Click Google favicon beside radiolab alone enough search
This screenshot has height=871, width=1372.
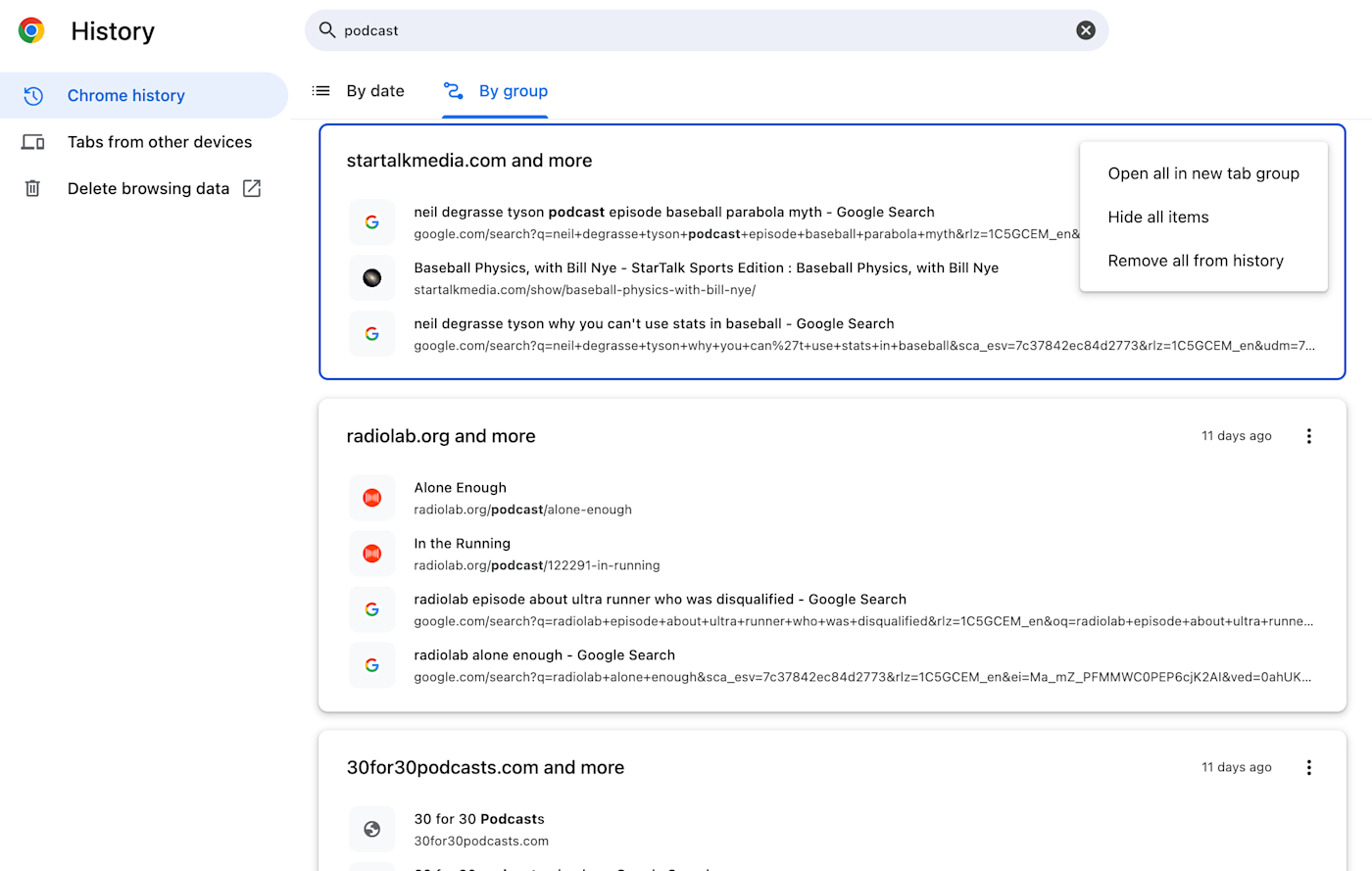tap(372, 665)
